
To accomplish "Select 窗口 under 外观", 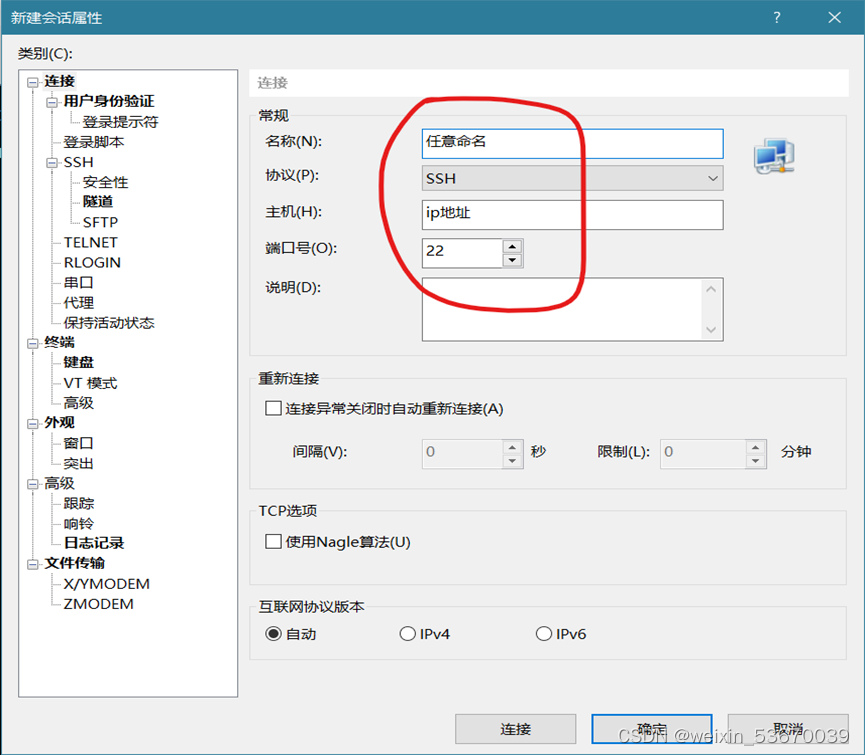I will 78,443.
